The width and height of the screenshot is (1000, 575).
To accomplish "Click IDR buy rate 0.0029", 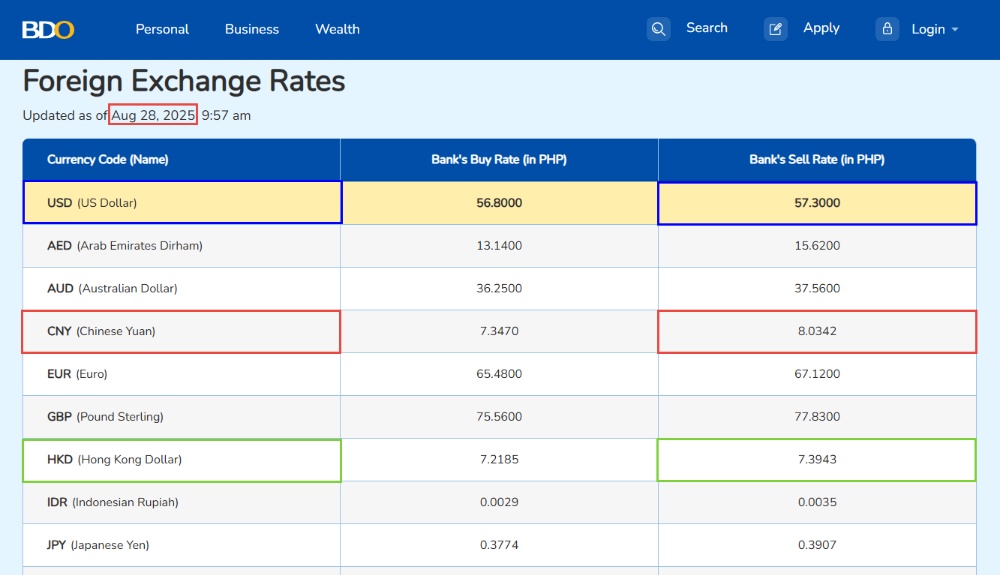I will [x=499, y=502].
